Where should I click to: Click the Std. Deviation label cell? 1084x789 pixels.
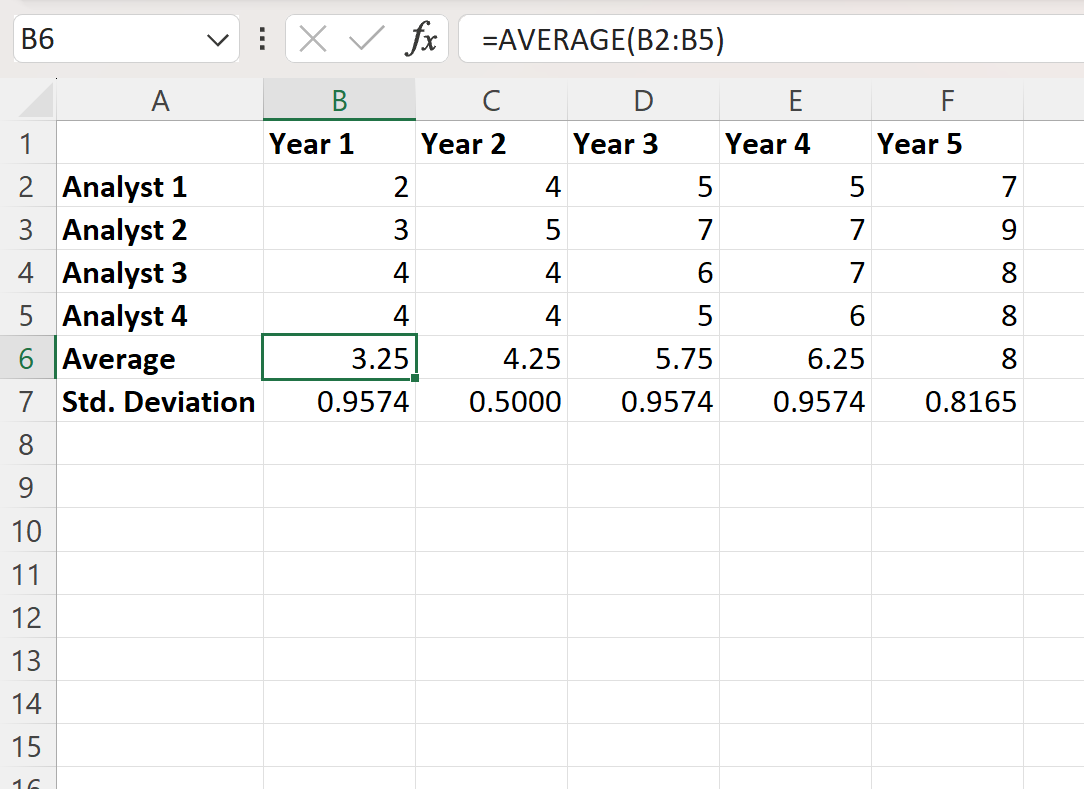[160, 402]
